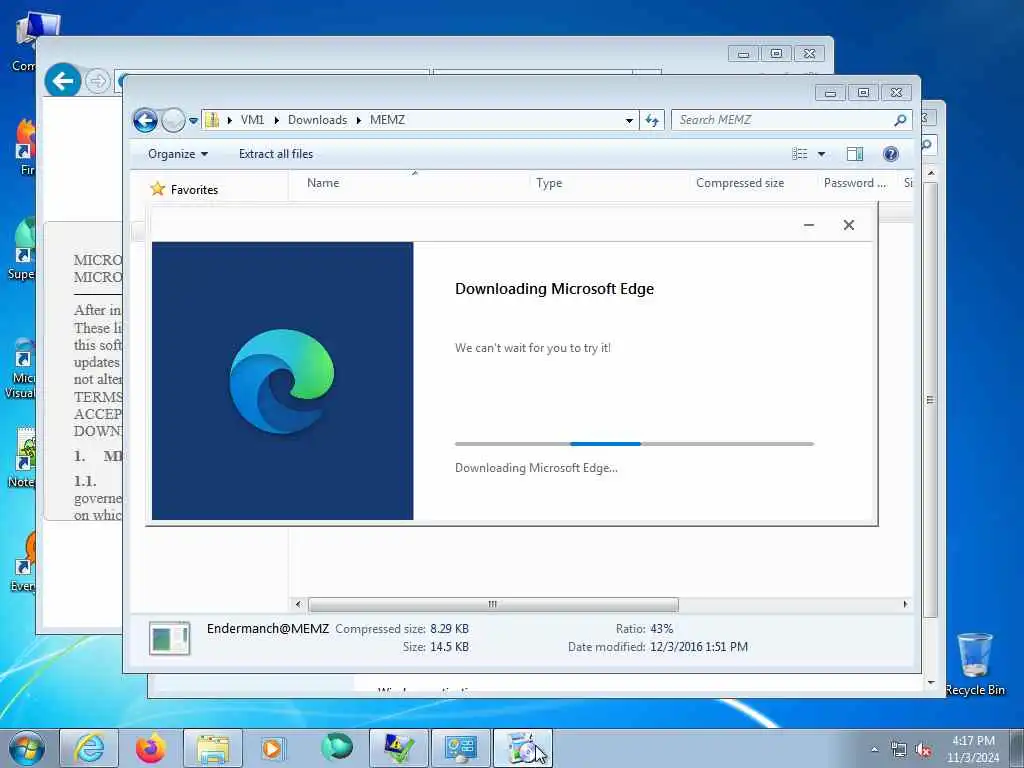The height and width of the screenshot is (768, 1024).
Task: Click back arrow in the rear window
Action: click(x=63, y=81)
